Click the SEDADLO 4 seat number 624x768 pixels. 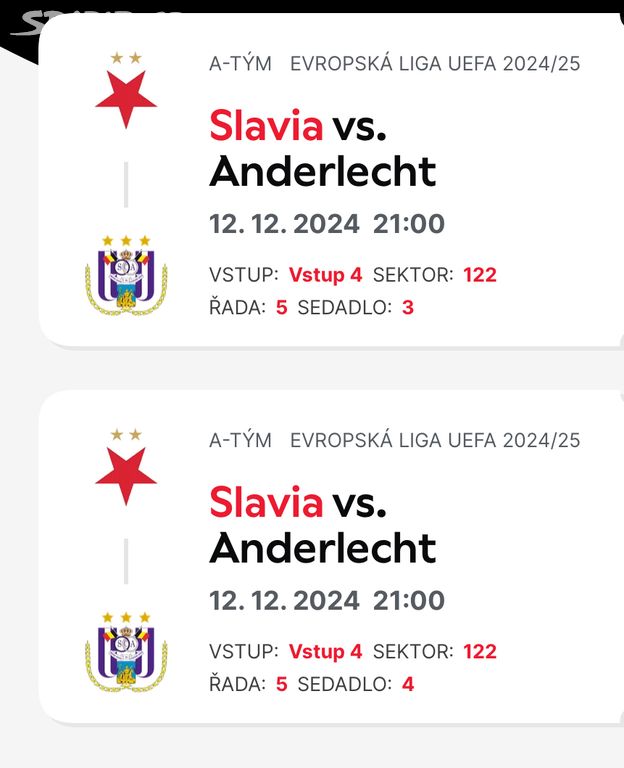[x=408, y=684]
